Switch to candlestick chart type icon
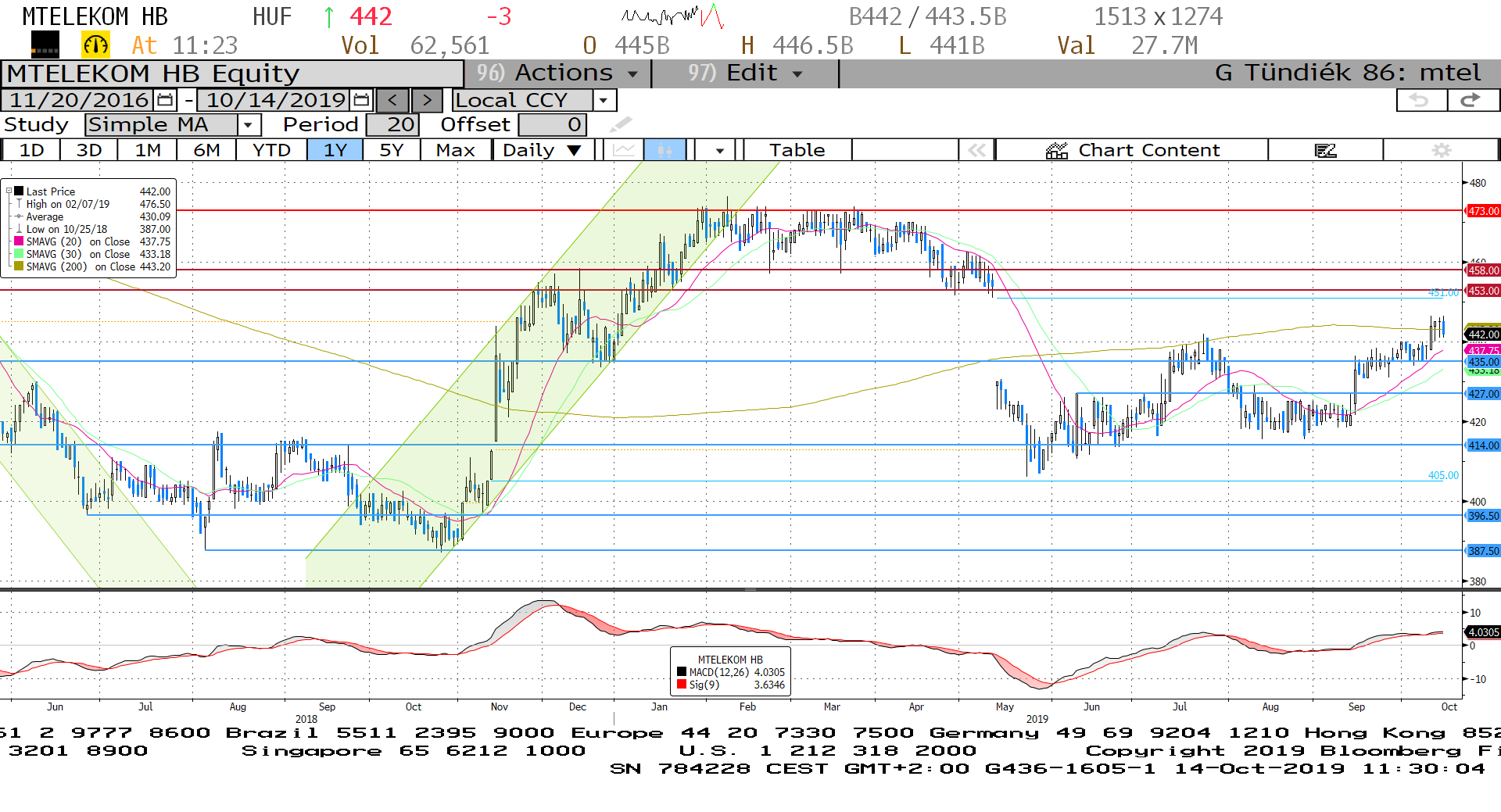 click(x=665, y=150)
